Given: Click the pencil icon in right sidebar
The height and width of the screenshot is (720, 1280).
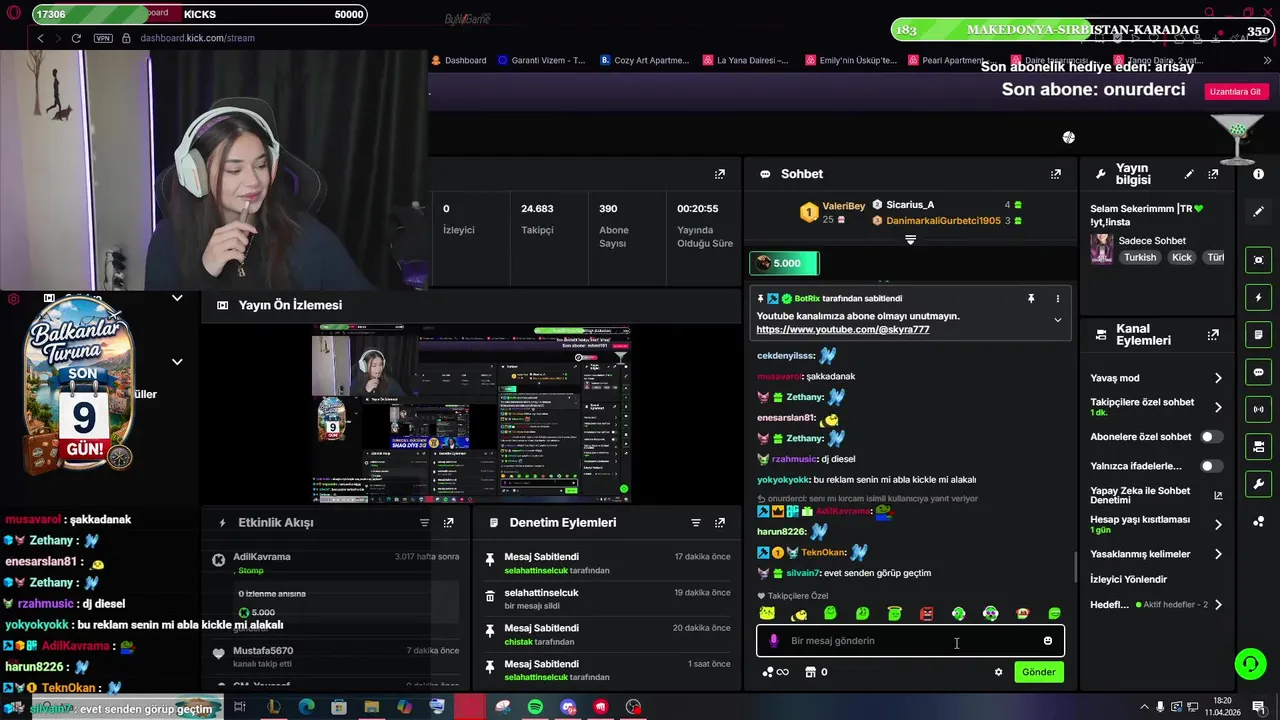Looking at the screenshot, I should coord(1258,212).
